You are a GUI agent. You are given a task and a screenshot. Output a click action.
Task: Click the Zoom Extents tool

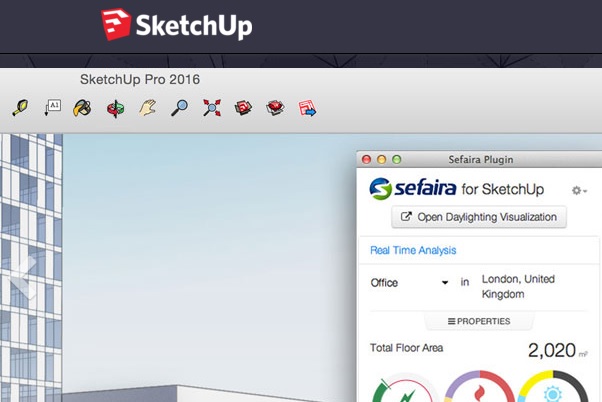(x=212, y=108)
